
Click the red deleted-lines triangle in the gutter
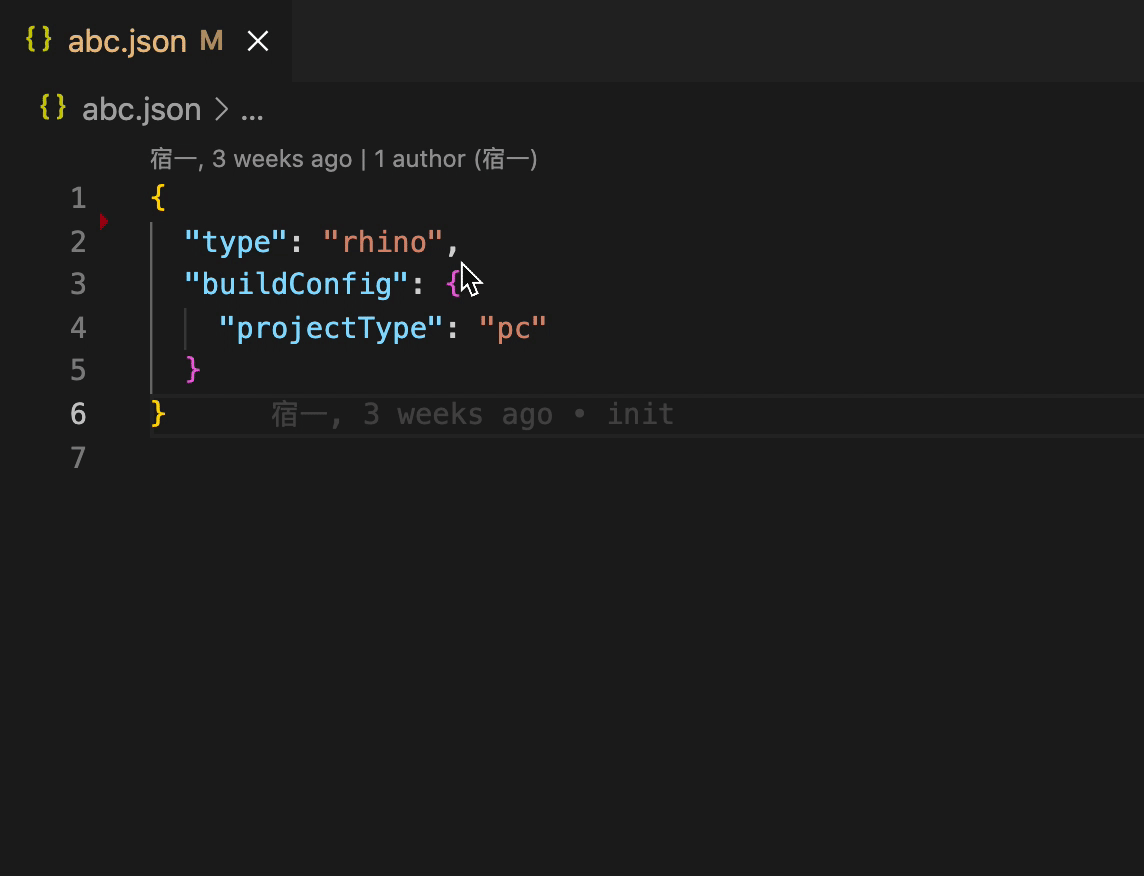coord(104,220)
